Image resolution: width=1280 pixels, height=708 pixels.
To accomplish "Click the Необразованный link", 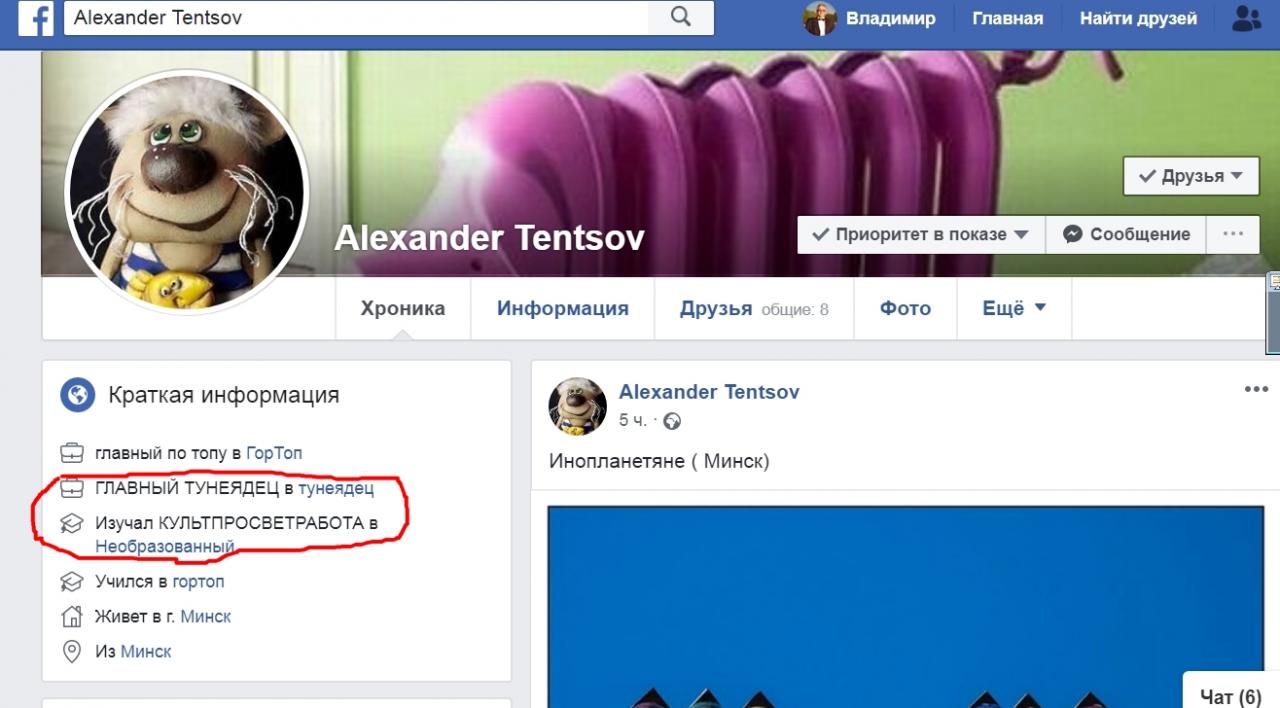I will point(165,547).
